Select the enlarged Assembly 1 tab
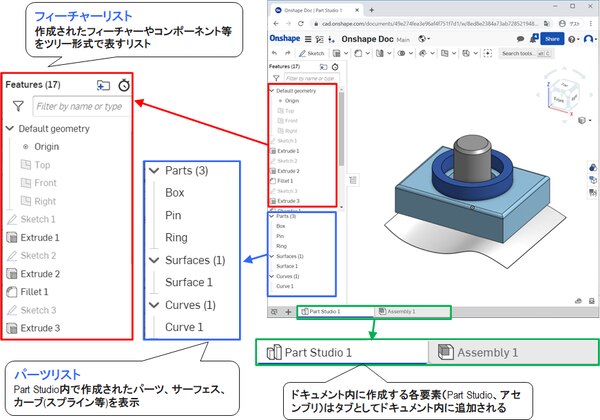 tap(513, 352)
